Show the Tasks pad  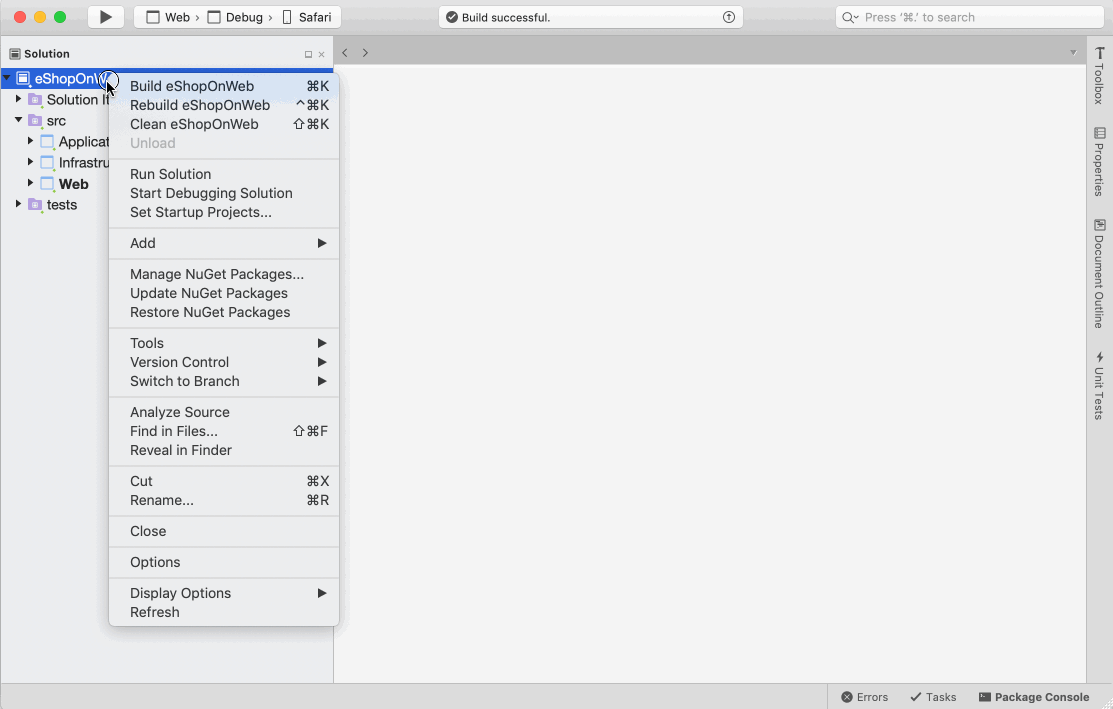[933, 697]
